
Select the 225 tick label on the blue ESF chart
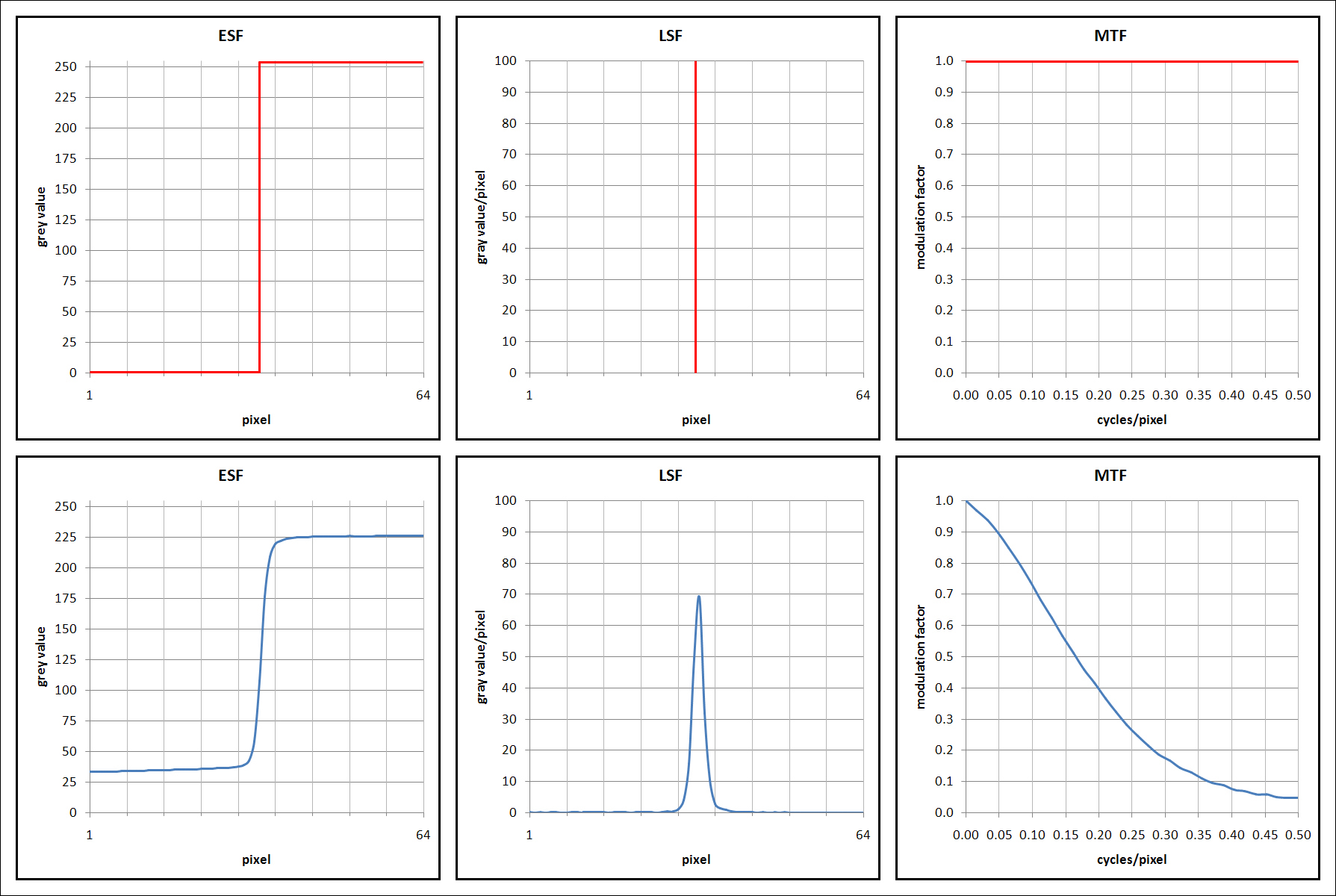click(x=66, y=537)
